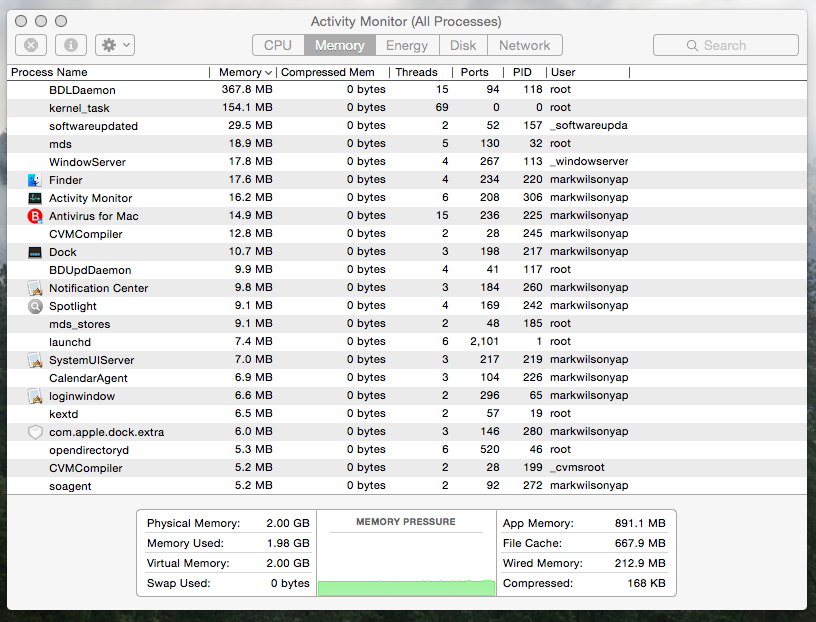Click the Antivirus for Mac icon
The image size is (816, 622).
tap(35, 216)
